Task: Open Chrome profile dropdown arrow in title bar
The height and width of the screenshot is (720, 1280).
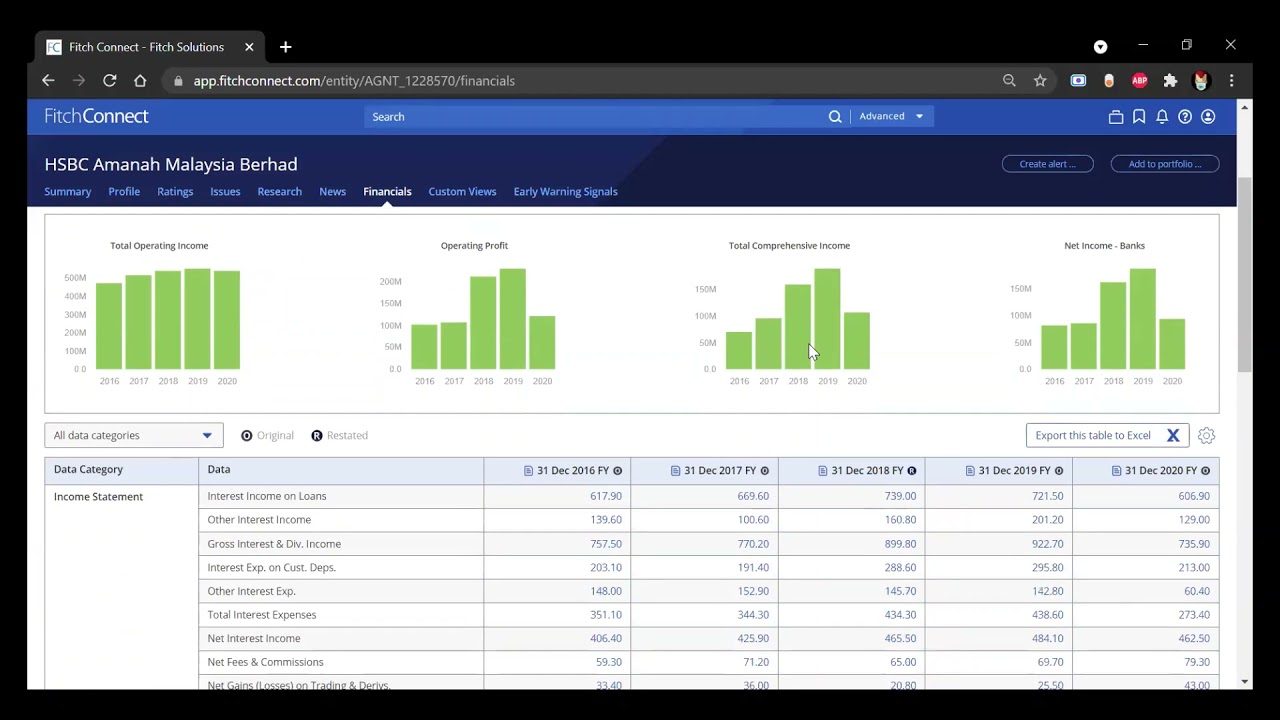Action: pos(1100,47)
